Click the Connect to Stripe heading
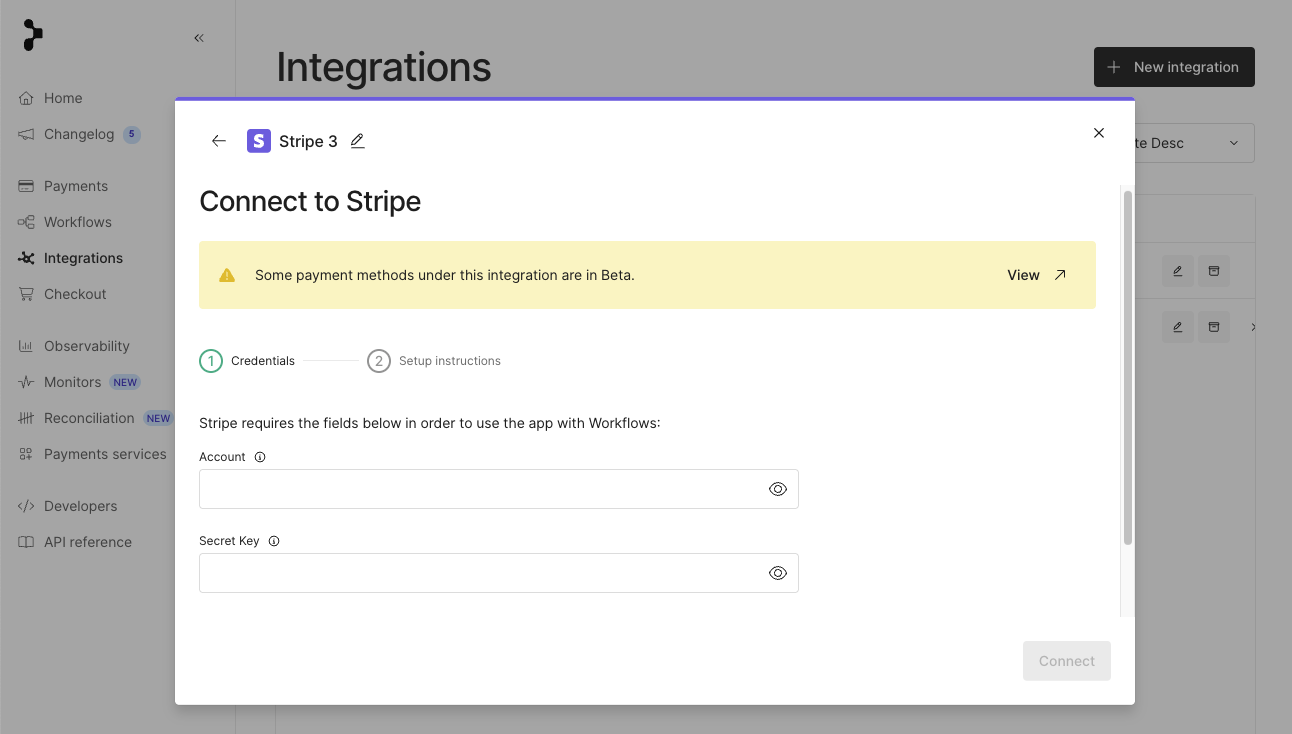The width and height of the screenshot is (1292, 734). coord(310,201)
